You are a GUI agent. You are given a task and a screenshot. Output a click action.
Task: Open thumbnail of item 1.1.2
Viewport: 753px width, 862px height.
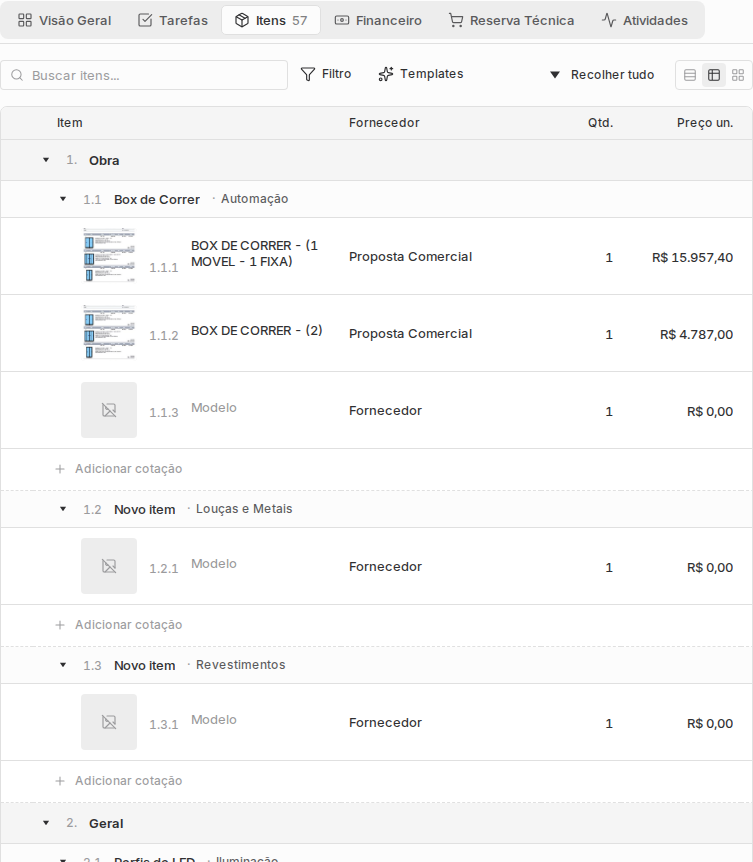(x=109, y=333)
